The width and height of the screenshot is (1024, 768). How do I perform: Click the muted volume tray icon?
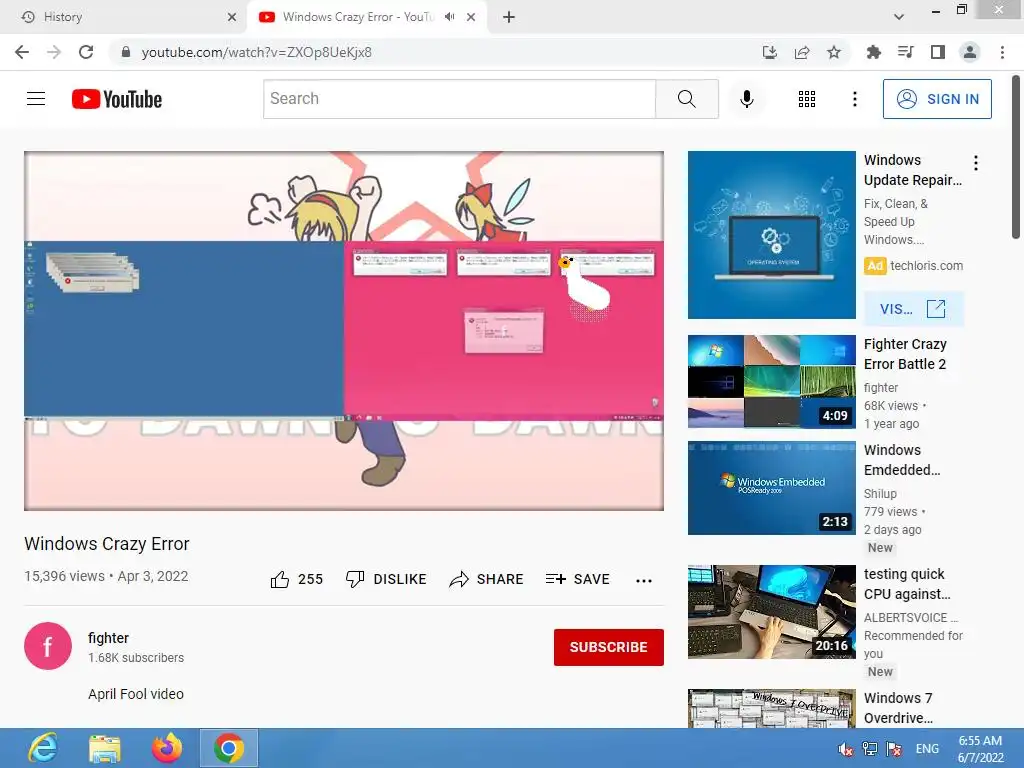846,749
